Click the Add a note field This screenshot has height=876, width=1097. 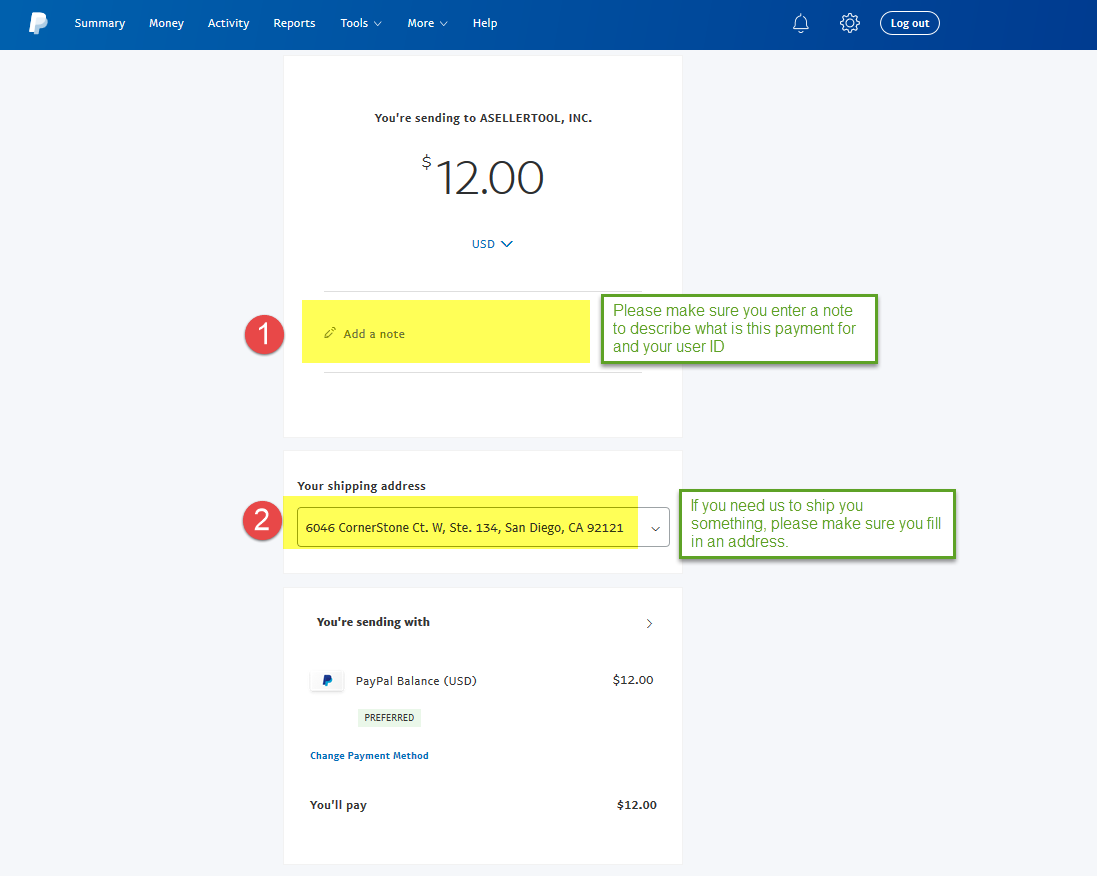coord(483,333)
